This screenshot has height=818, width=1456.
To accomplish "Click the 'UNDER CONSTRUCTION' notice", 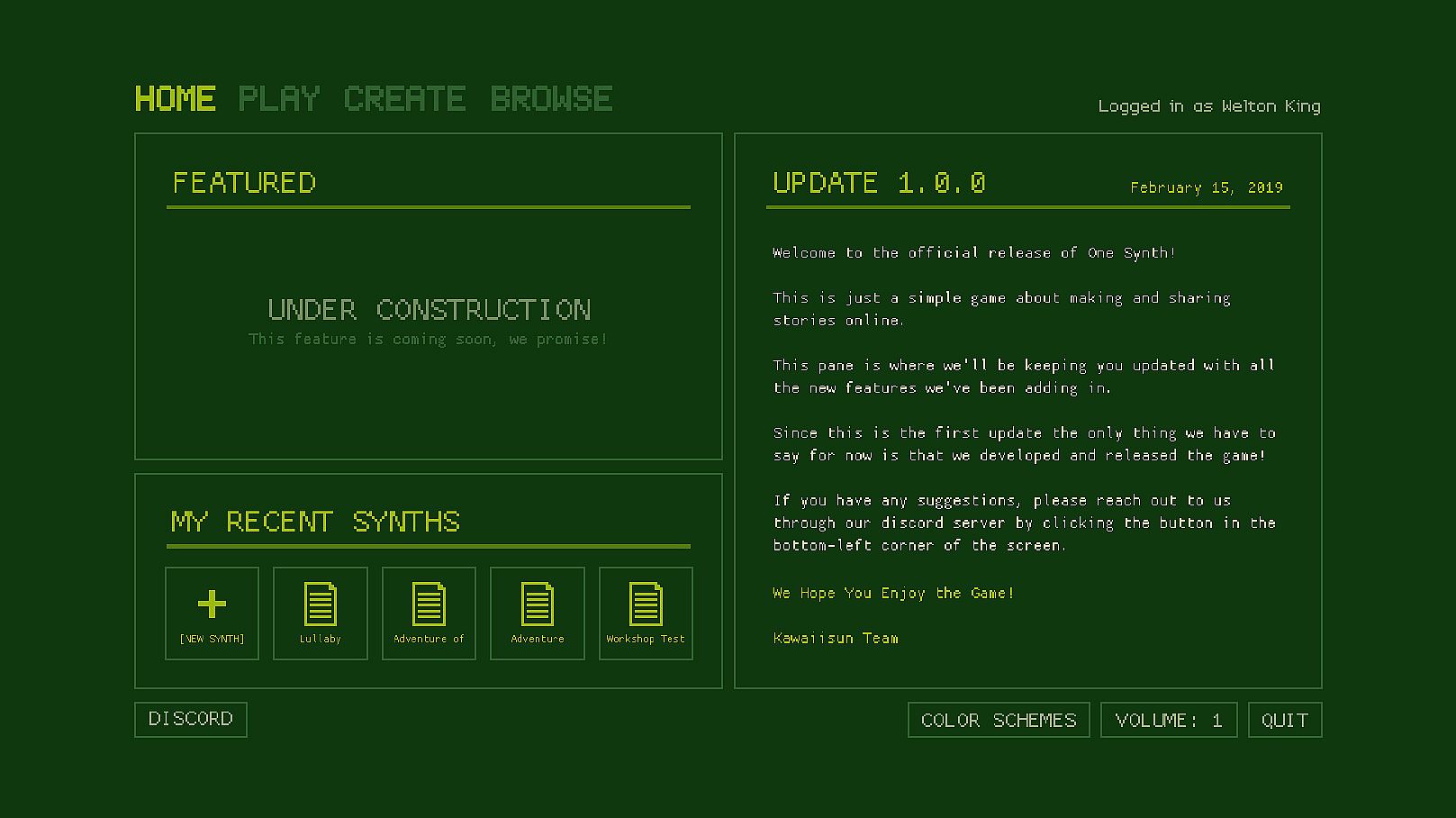I will click(x=430, y=310).
